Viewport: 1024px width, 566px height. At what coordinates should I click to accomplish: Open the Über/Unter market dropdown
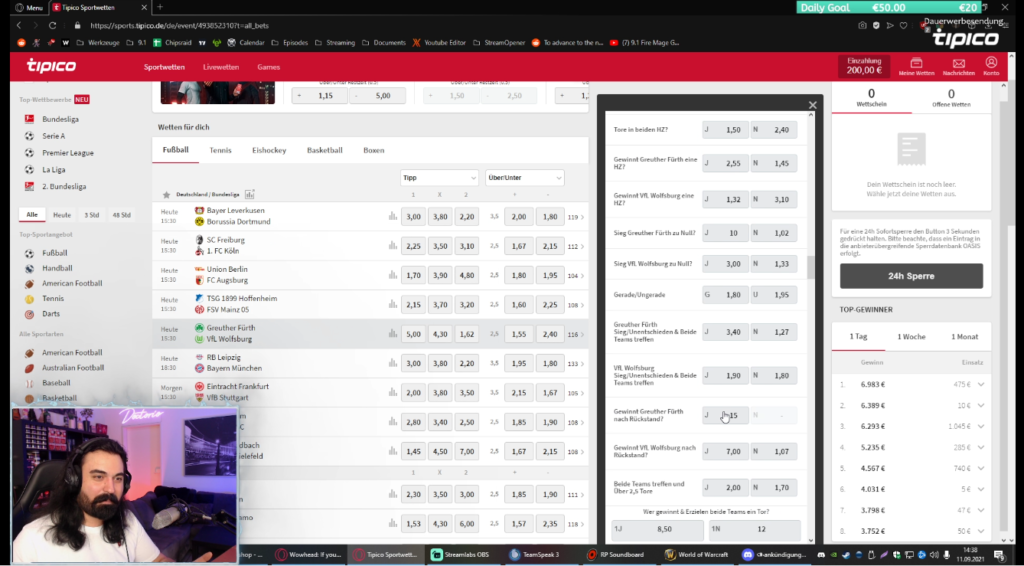(x=524, y=178)
